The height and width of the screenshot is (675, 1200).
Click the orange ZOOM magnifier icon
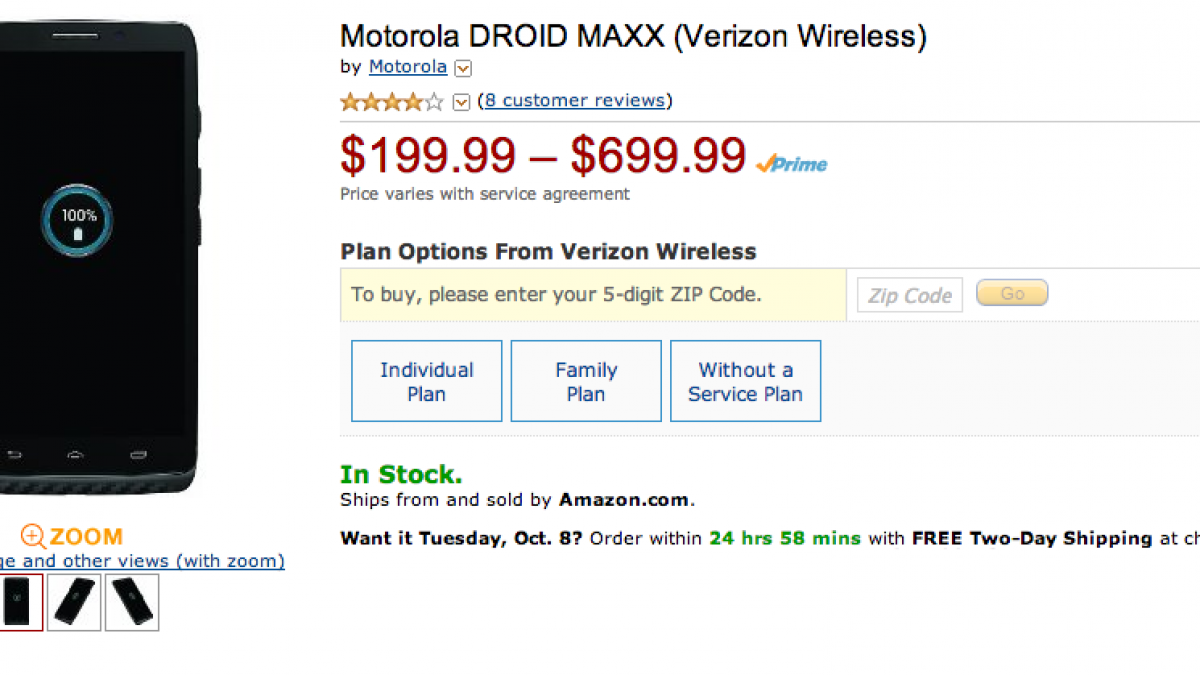click(33, 536)
